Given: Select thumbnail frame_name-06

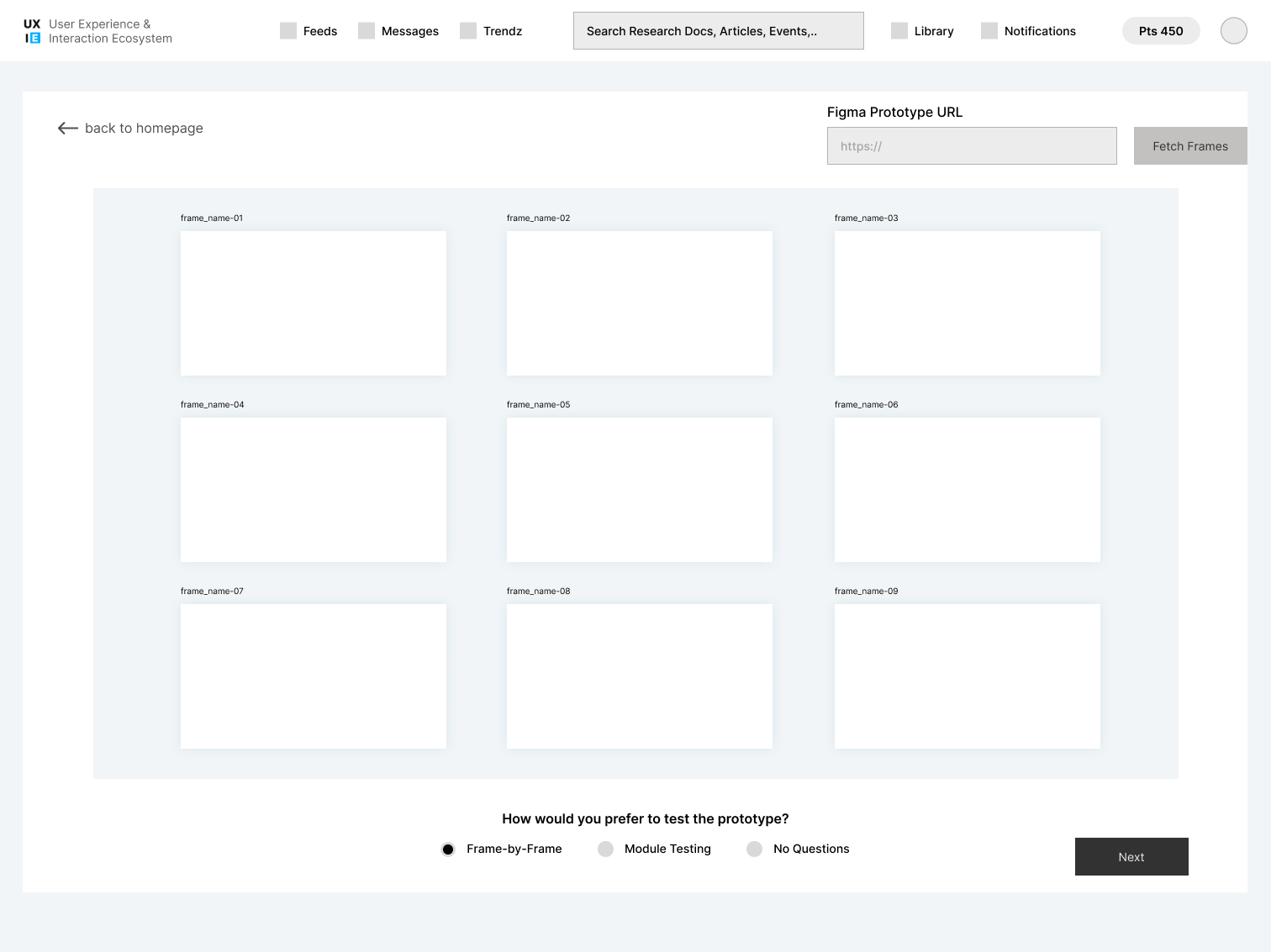Looking at the screenshot, I should (x=968, y=490).
